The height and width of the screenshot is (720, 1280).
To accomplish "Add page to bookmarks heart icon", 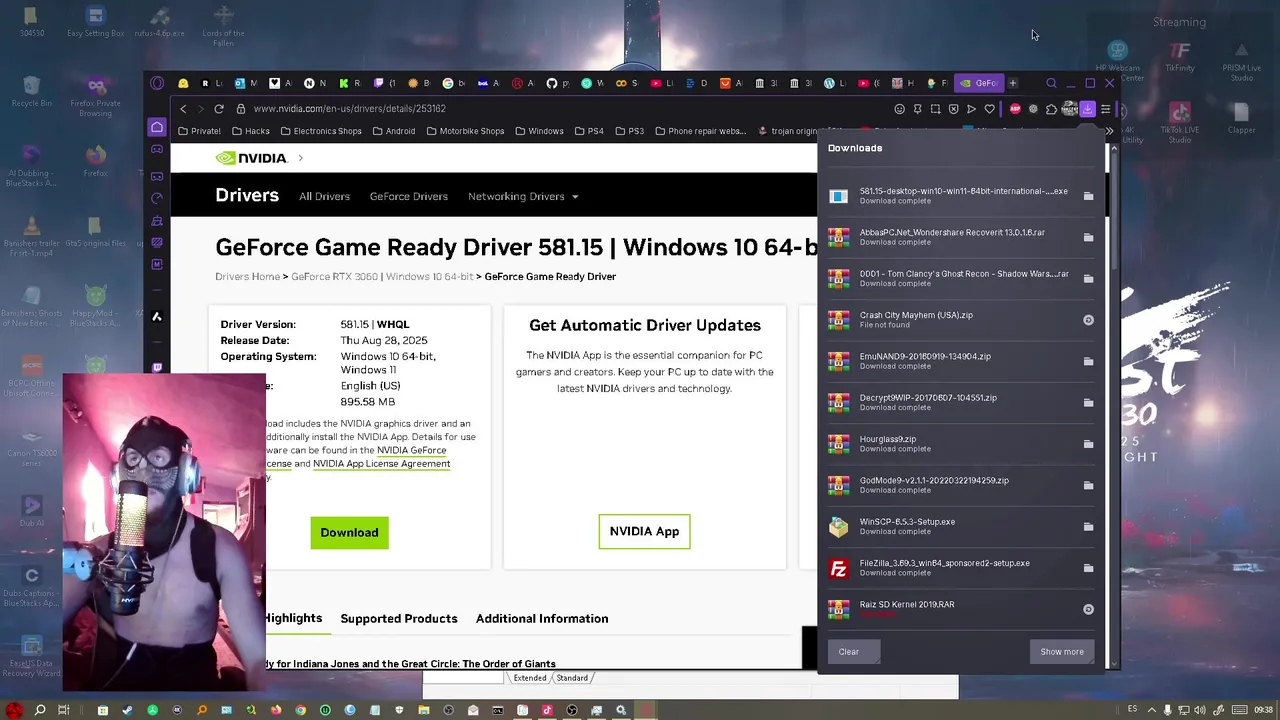I will click(990, 109).
